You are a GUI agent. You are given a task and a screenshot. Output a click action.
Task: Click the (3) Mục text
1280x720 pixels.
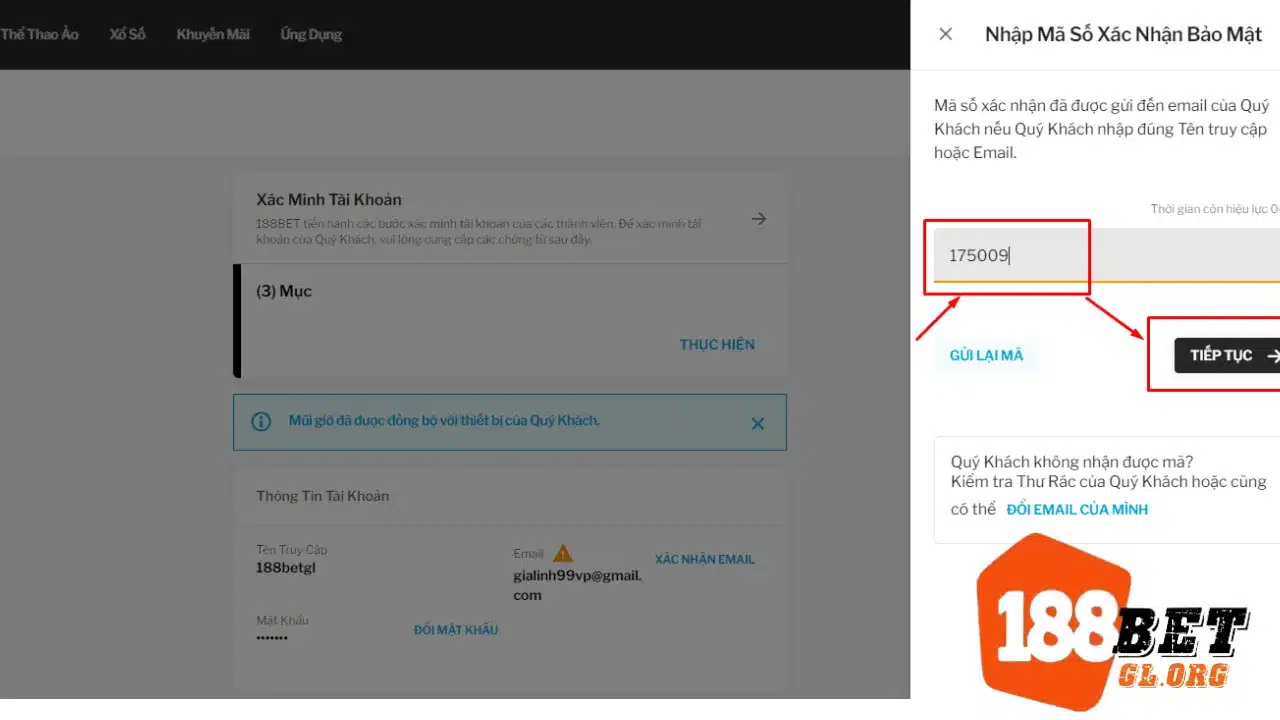[284, 291]
